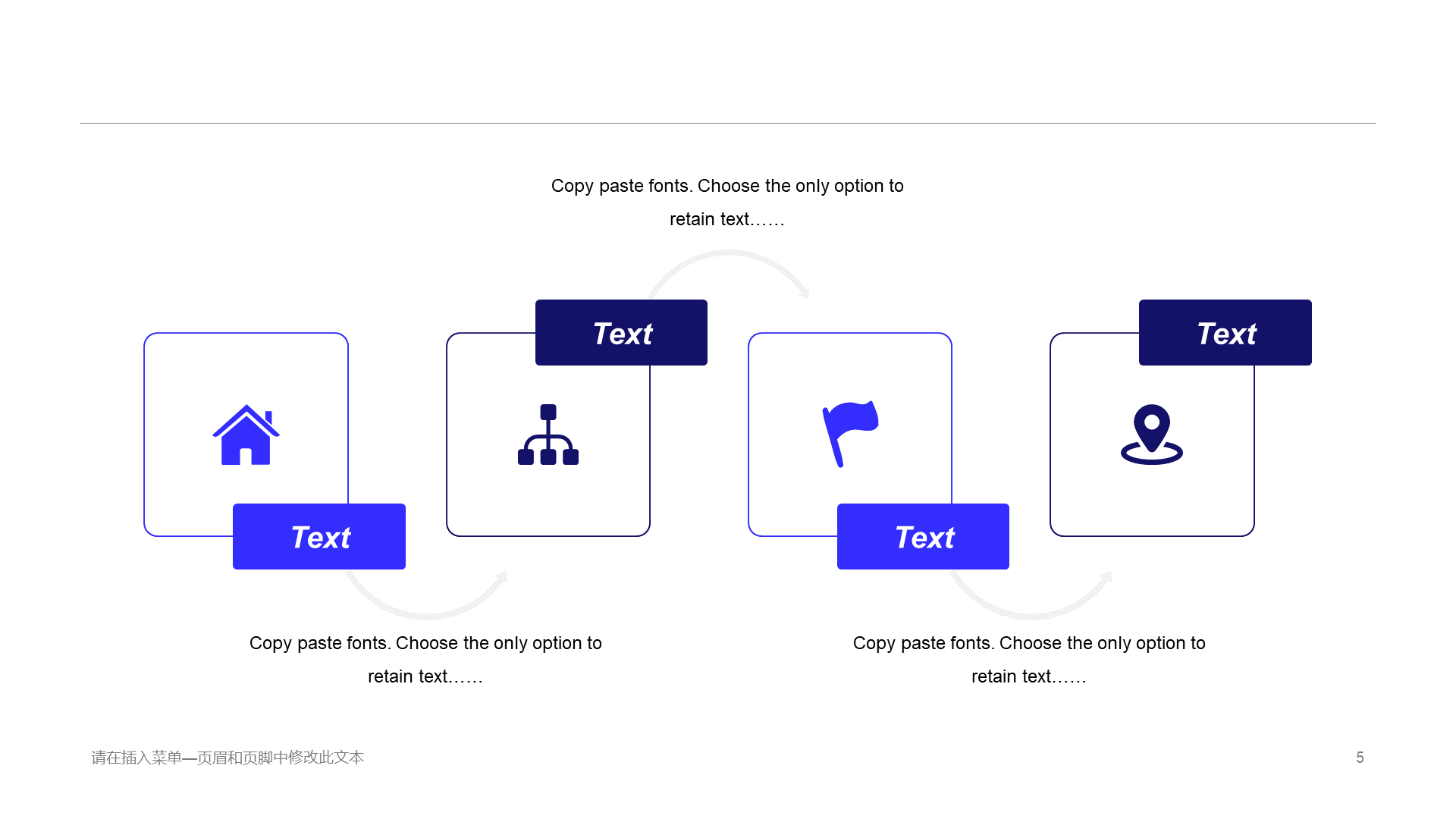Viewport: 1456px width, 819px height.
Task: Click the blue house icon
Action: 246,435
